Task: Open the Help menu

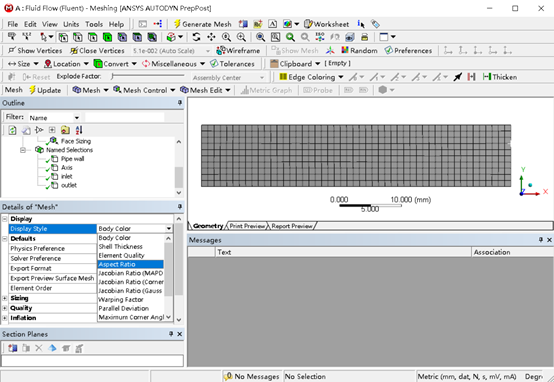Action: (116, 24)
